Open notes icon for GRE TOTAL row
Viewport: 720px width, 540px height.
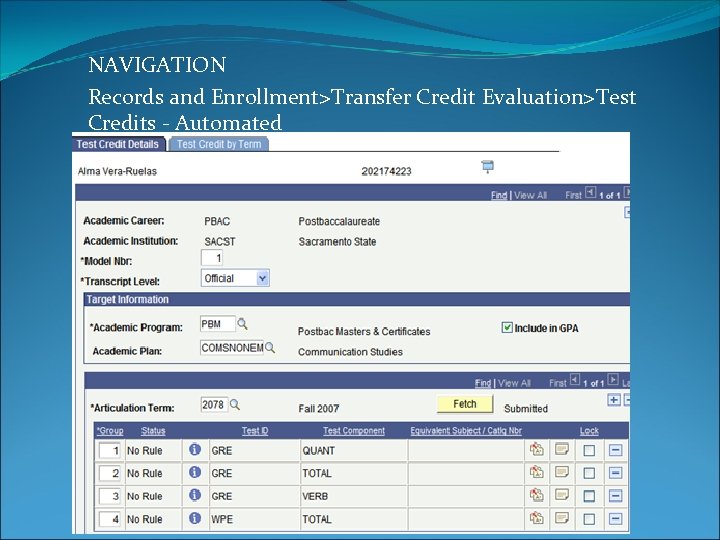pyautogui.click(x=562, y=472)
